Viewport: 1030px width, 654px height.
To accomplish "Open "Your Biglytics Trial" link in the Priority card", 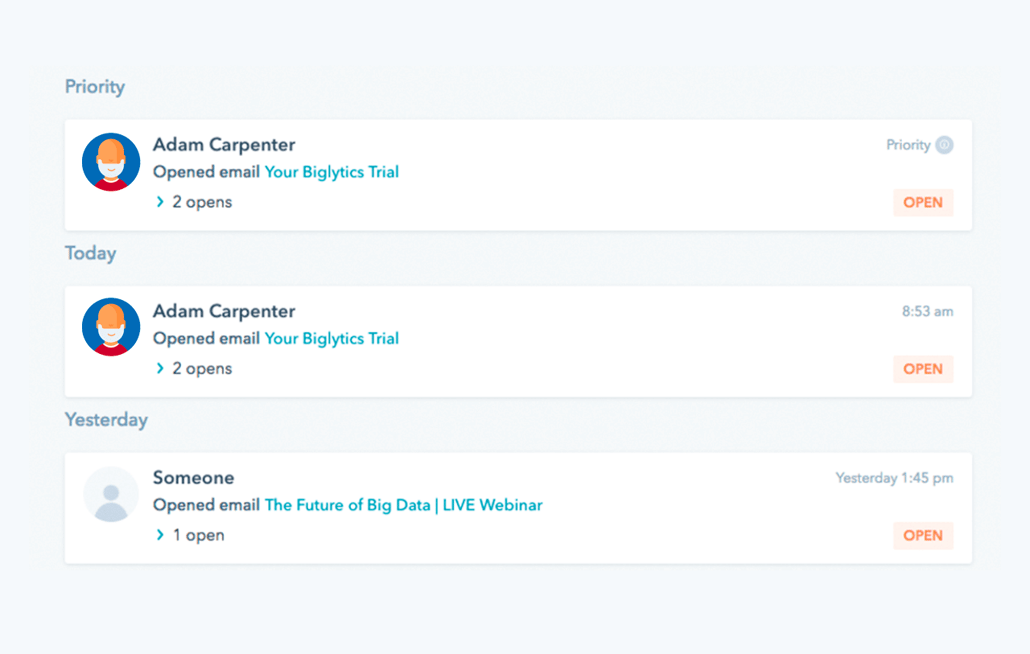I will (331, 172).
